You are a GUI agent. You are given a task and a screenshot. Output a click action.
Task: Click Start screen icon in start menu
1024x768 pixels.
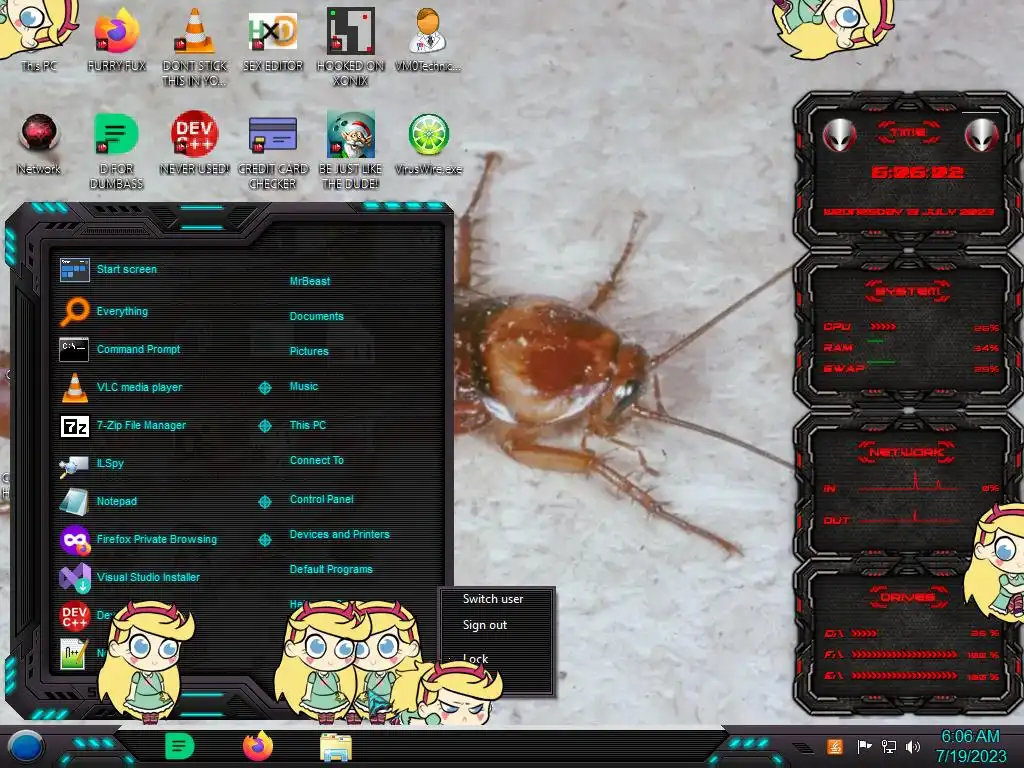click(74, 269)
